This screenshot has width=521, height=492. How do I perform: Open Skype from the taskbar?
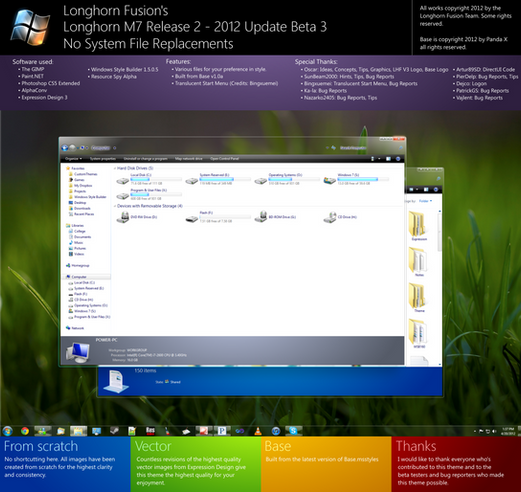coord(293,431)
